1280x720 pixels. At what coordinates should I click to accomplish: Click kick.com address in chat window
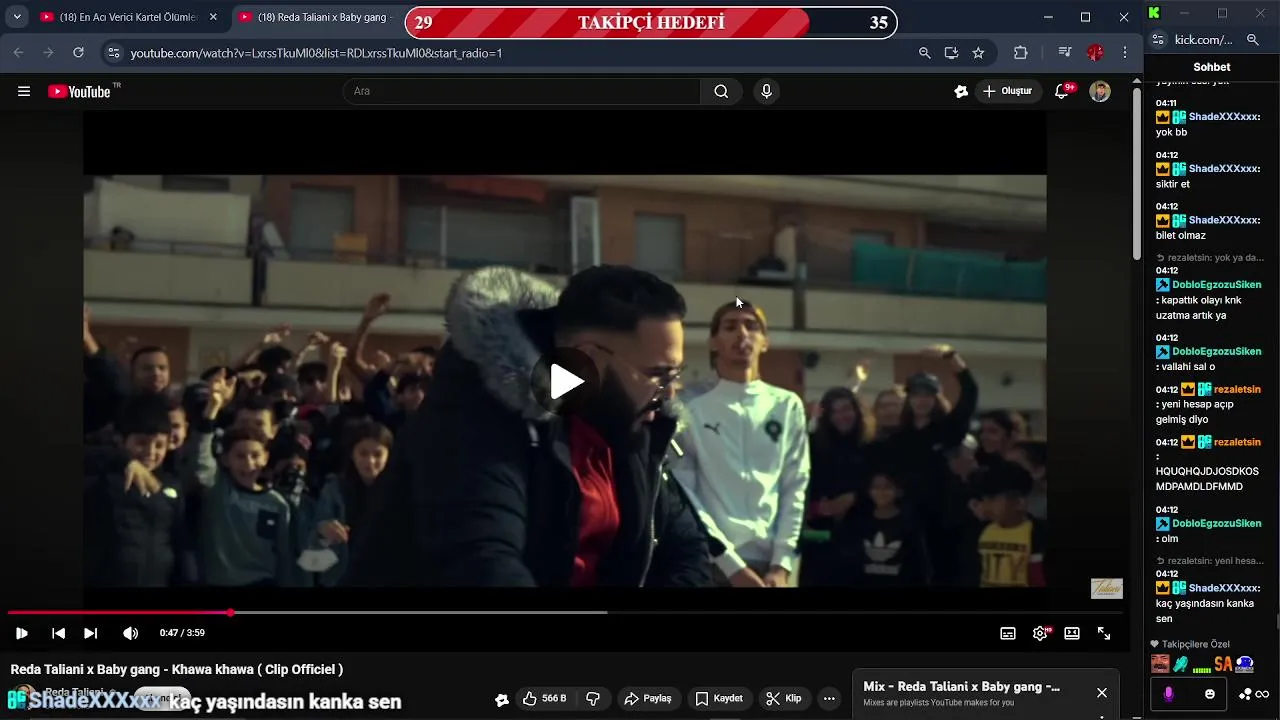coord(1204,40)
